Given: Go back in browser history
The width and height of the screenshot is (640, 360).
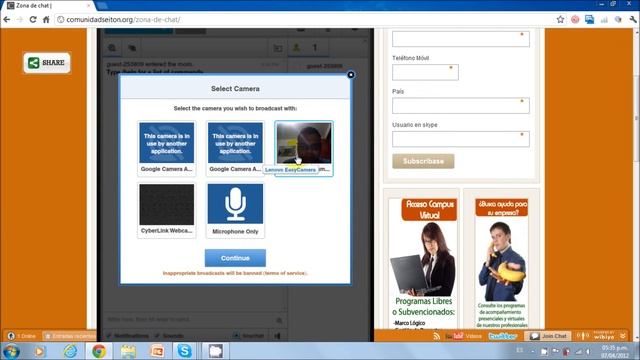Looking at the screenshot, I should 7,19.
